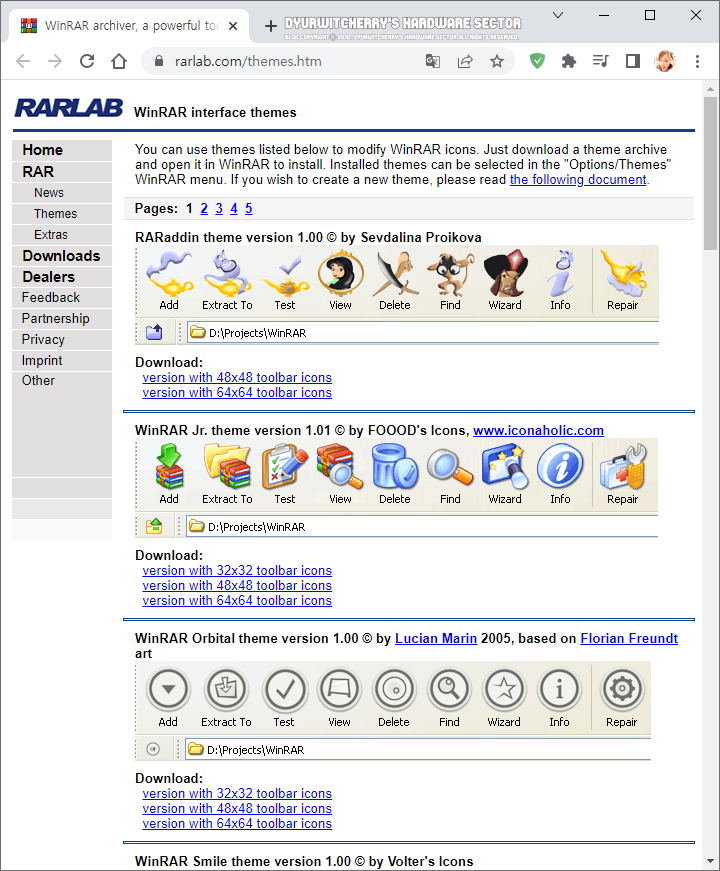The width and height of the screenshot is (720, 871).
Task: Click the WinRAR Jr. blue Info icon
Action: pyautogui.click(x=561, y=466)
